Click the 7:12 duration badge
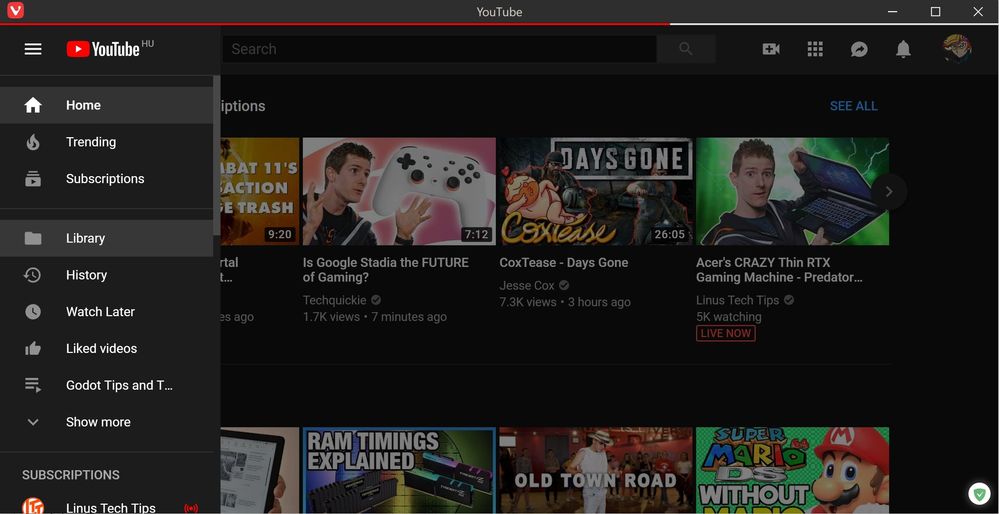 tap(477, 234)
